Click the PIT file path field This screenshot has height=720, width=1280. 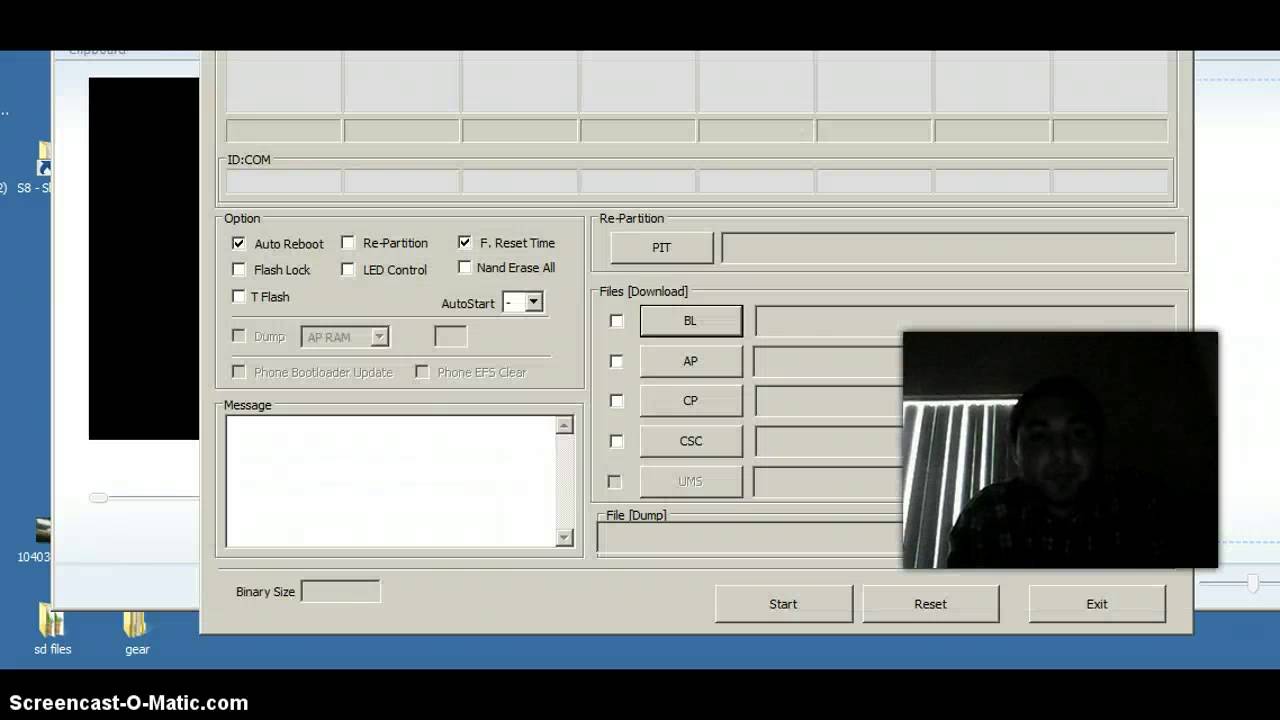948,248
